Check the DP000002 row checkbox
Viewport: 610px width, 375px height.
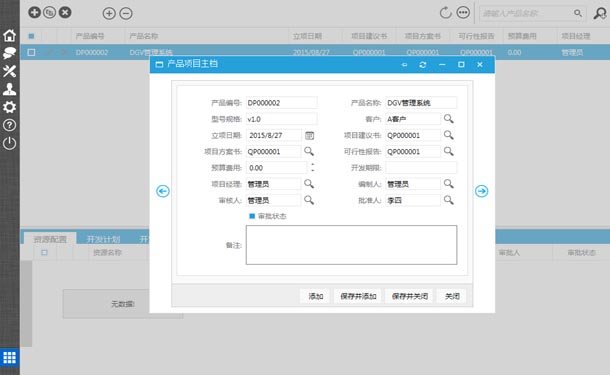click(x=32, y=52)
